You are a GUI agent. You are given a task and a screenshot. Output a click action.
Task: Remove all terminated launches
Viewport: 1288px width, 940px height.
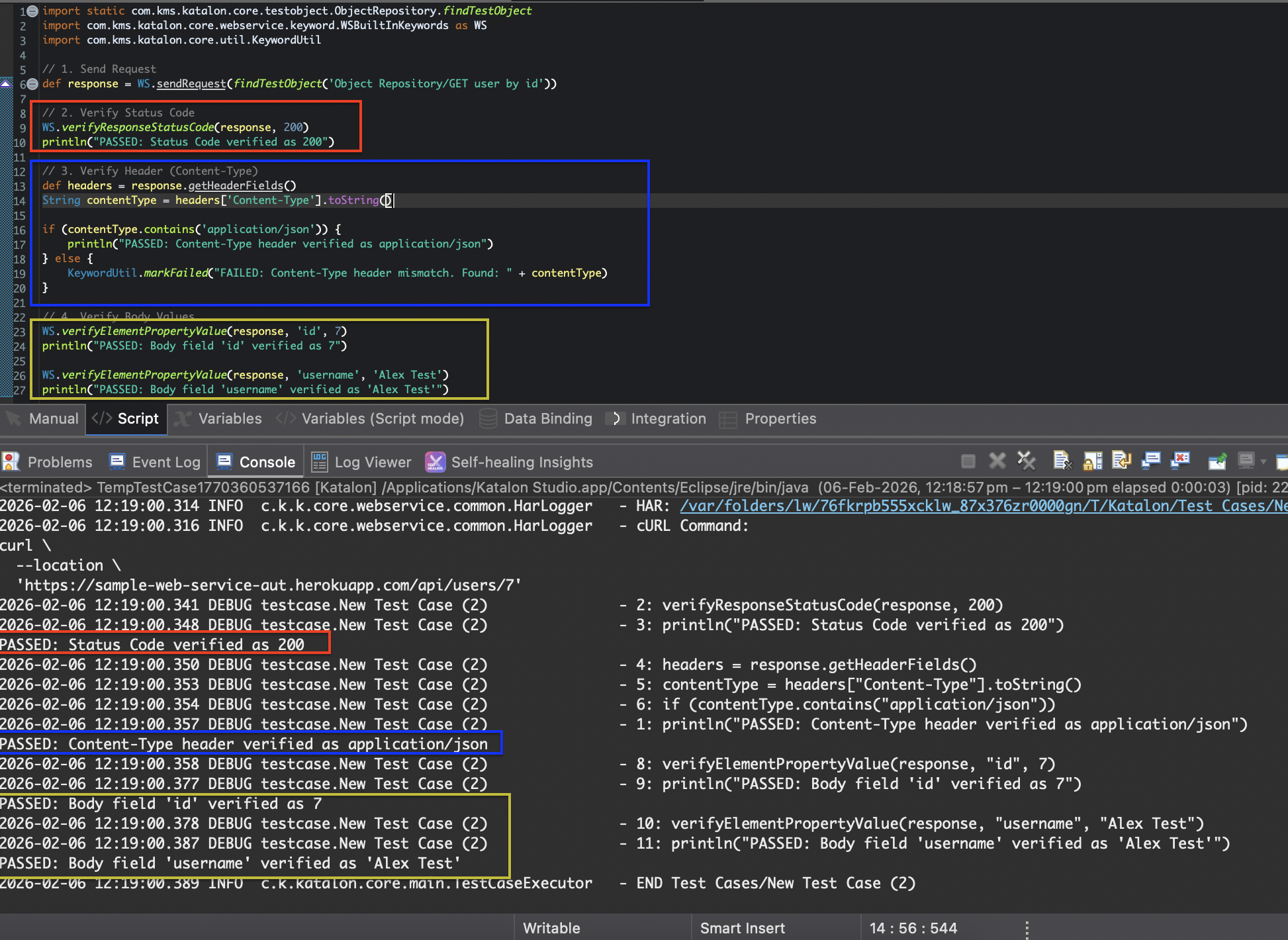pyautogui.click(x=1025, y=461)
